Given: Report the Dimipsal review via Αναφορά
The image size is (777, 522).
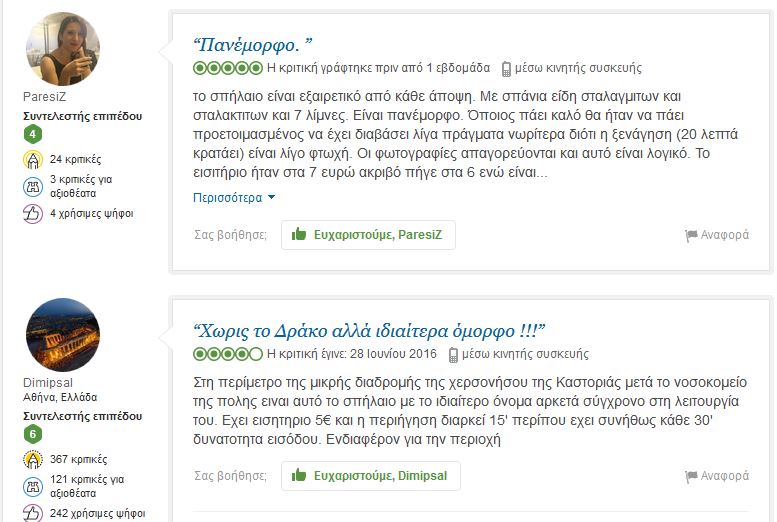Looking at the screenshot, I should tap(717, 476).
